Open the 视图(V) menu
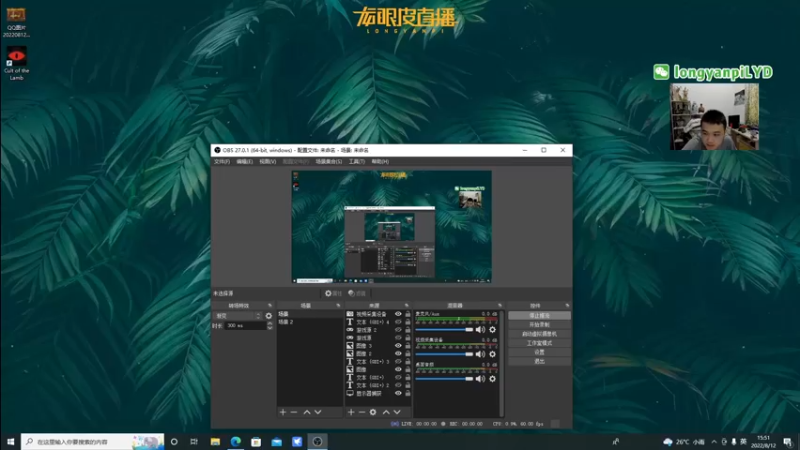The image size is (800, 450). coord(267,162)
